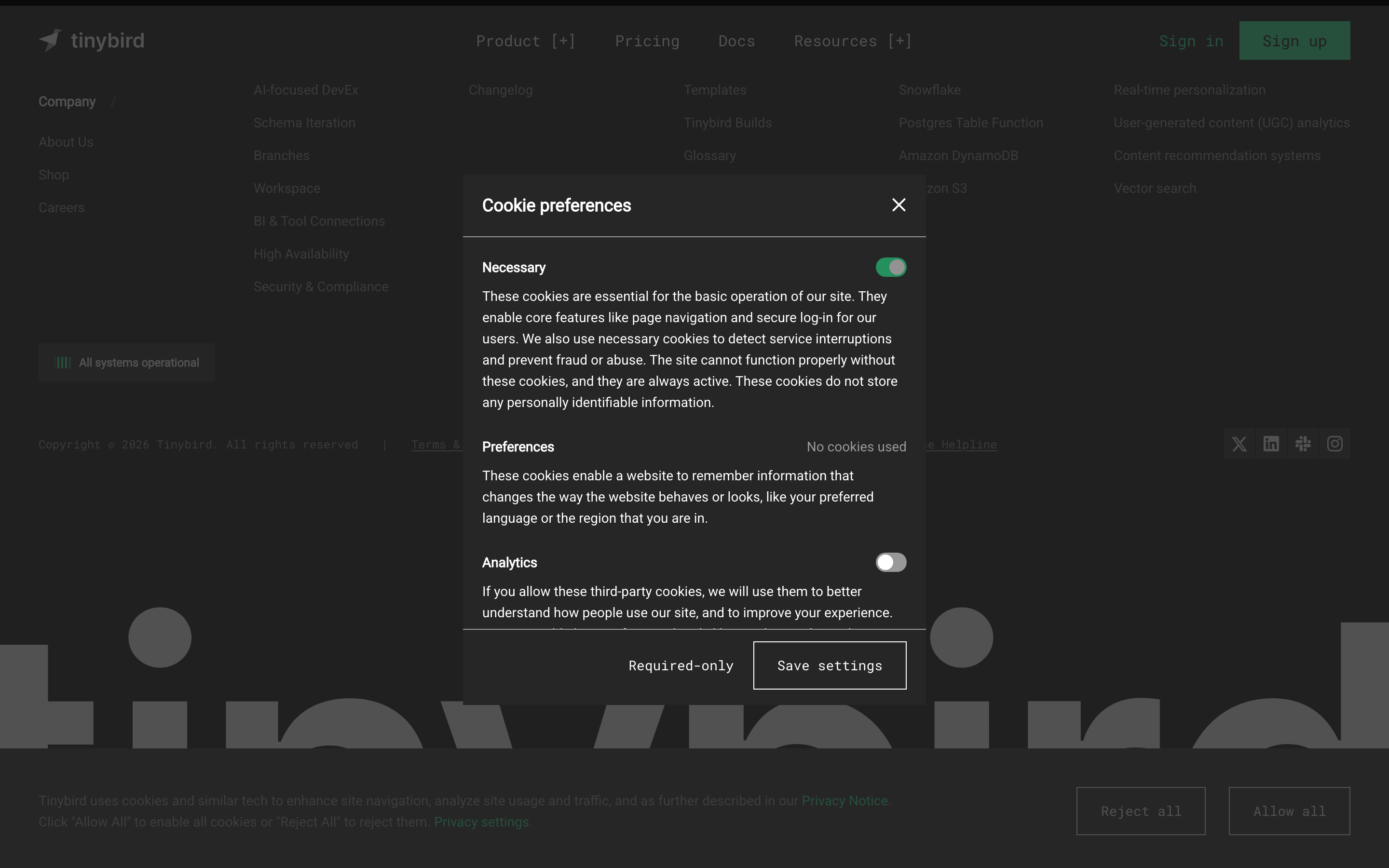Open the Shop link
This screenshot has width=1389, height=868.
(x=54, y=175)
